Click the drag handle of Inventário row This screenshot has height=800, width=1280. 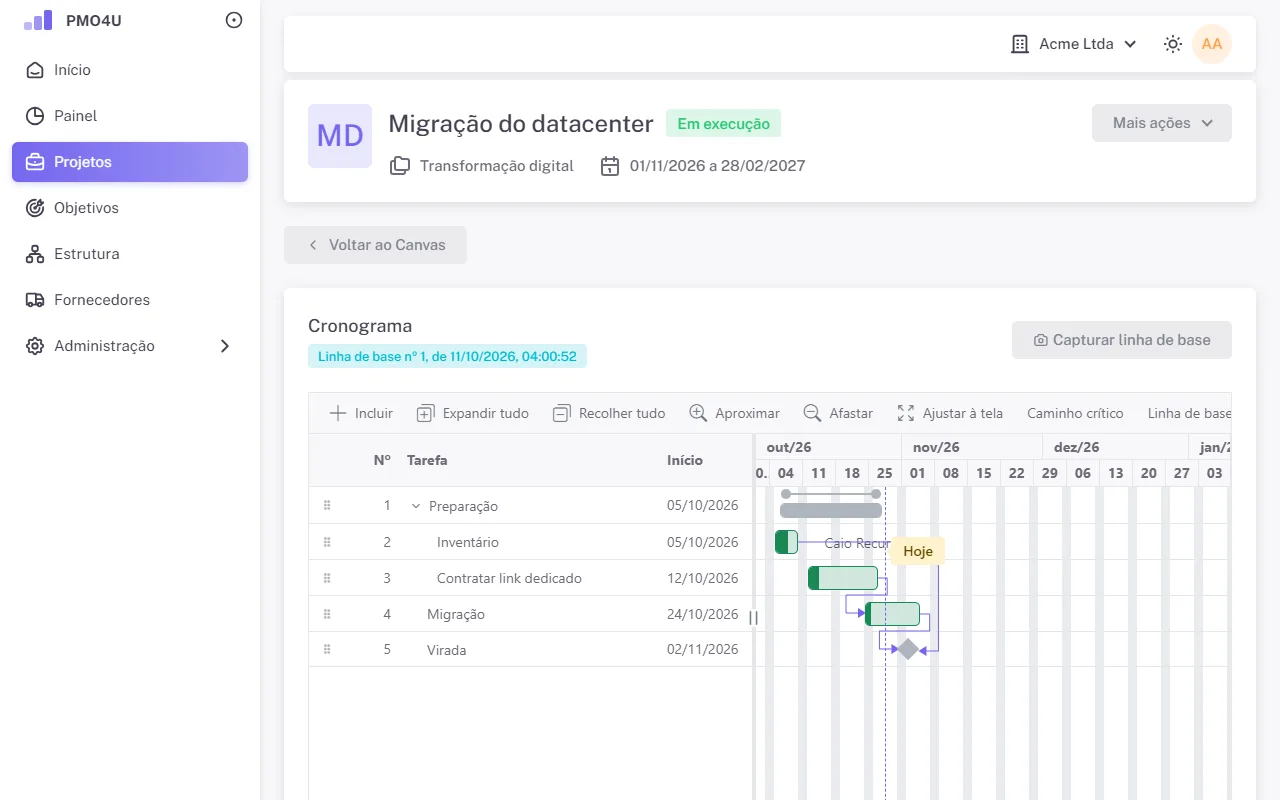(327, 542)
